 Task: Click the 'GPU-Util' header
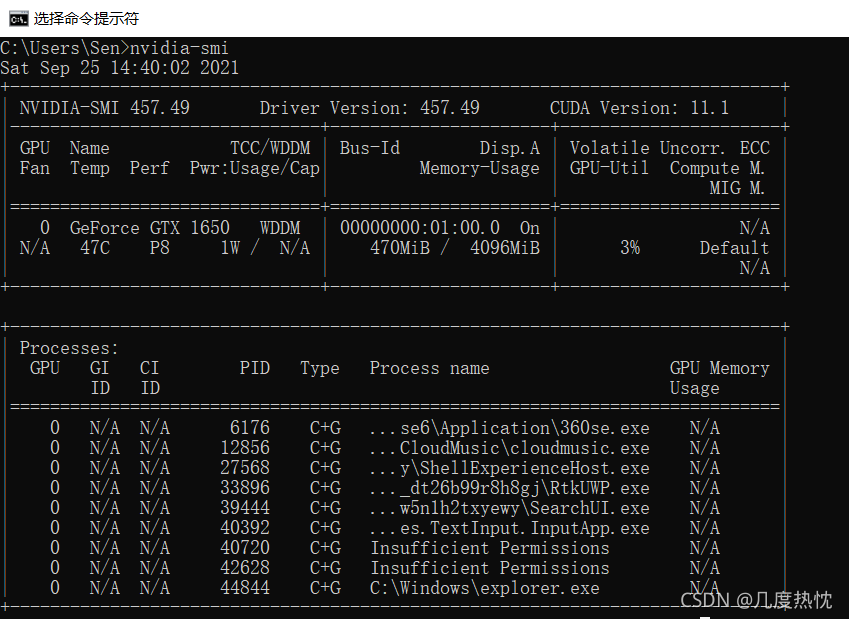[609, 168]
